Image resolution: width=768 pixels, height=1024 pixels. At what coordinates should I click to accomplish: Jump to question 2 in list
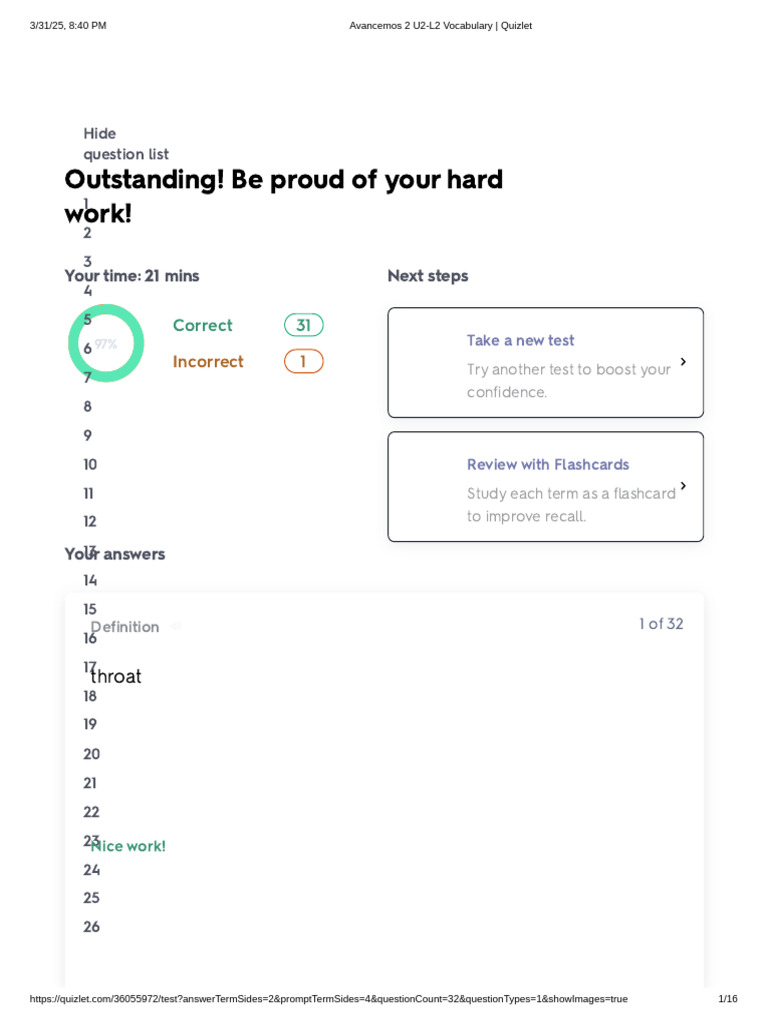[88, 233]
